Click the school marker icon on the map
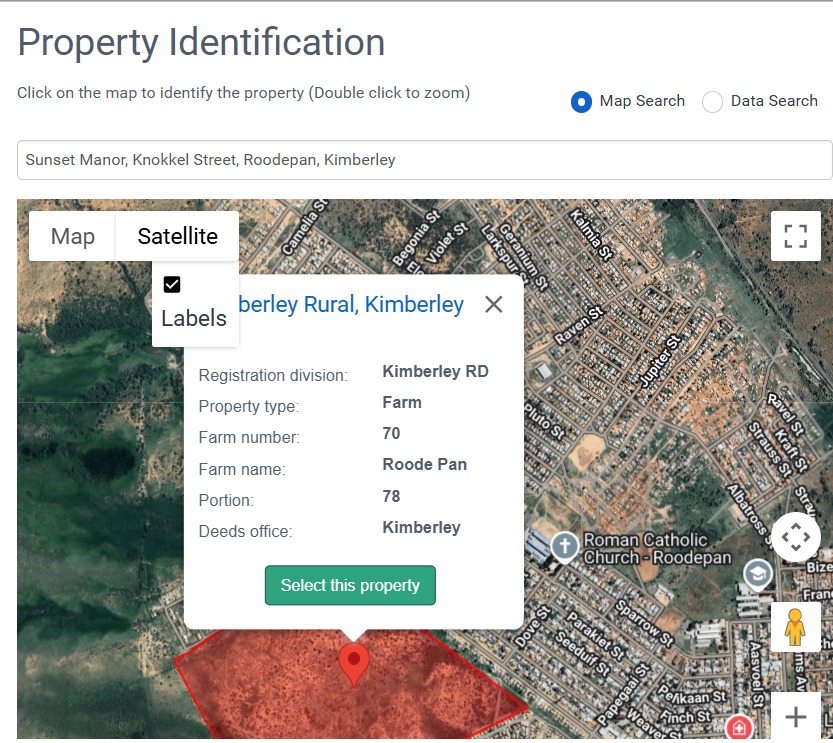Viewport: 833px width, 743px height. coord(758,573)
